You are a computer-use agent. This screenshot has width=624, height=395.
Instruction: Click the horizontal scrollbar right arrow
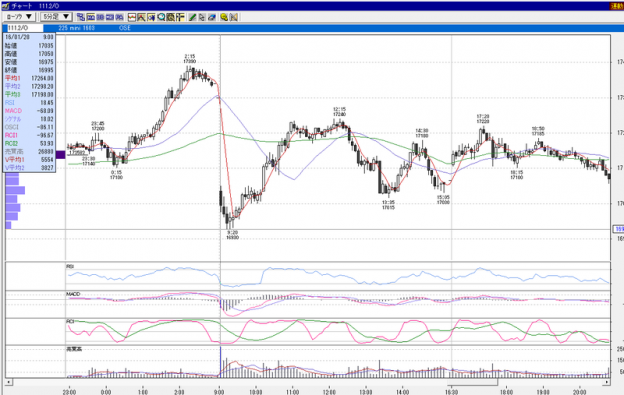tap(606, 382)
